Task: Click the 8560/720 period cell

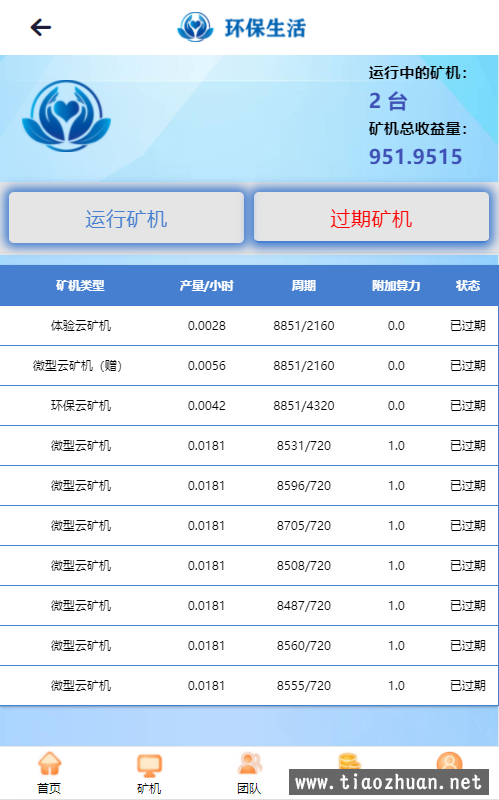Action: (304, 646)
